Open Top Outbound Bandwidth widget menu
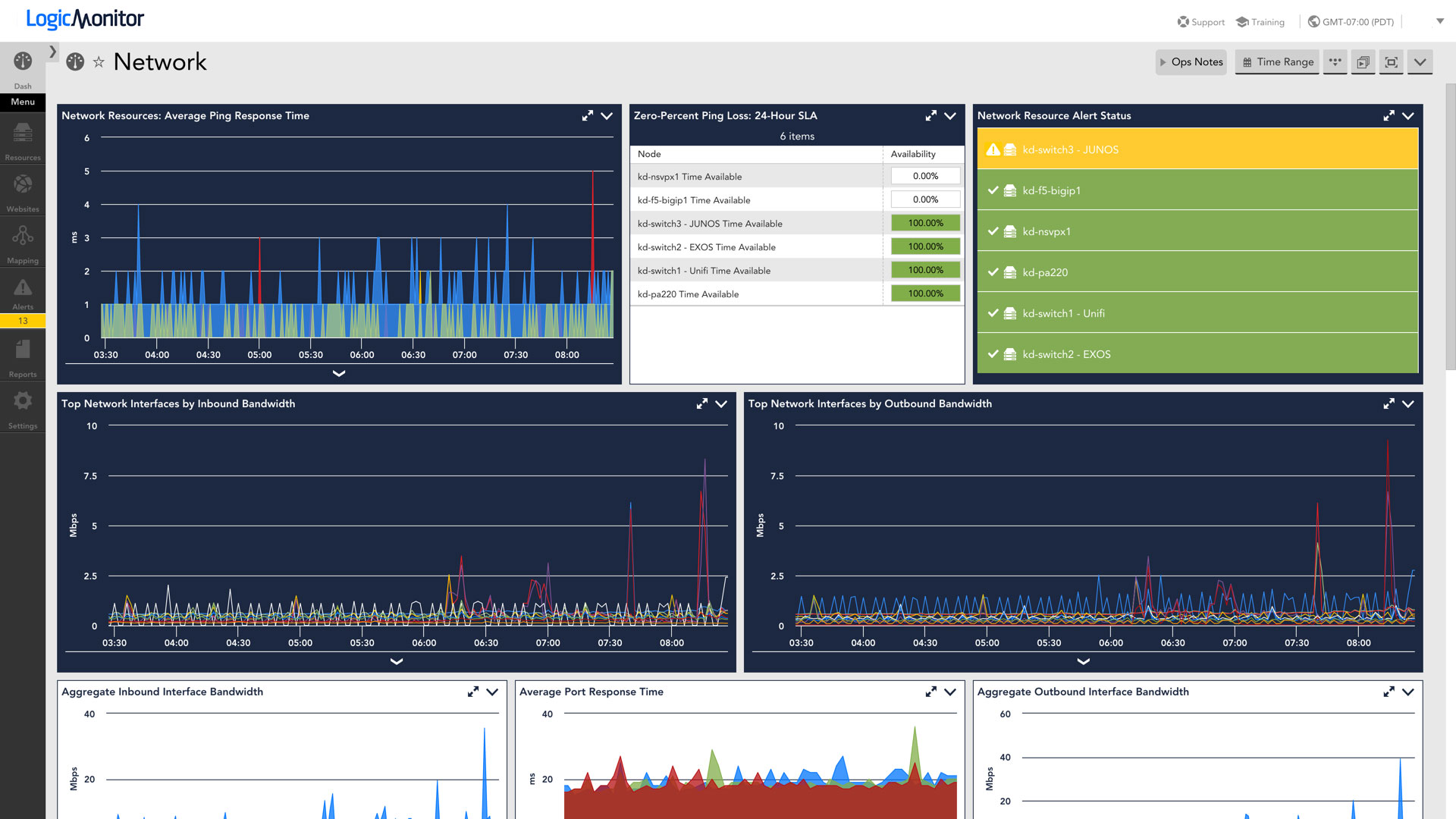The width and height of the screenshot is (1456, 819). (x=1408, y=404)
